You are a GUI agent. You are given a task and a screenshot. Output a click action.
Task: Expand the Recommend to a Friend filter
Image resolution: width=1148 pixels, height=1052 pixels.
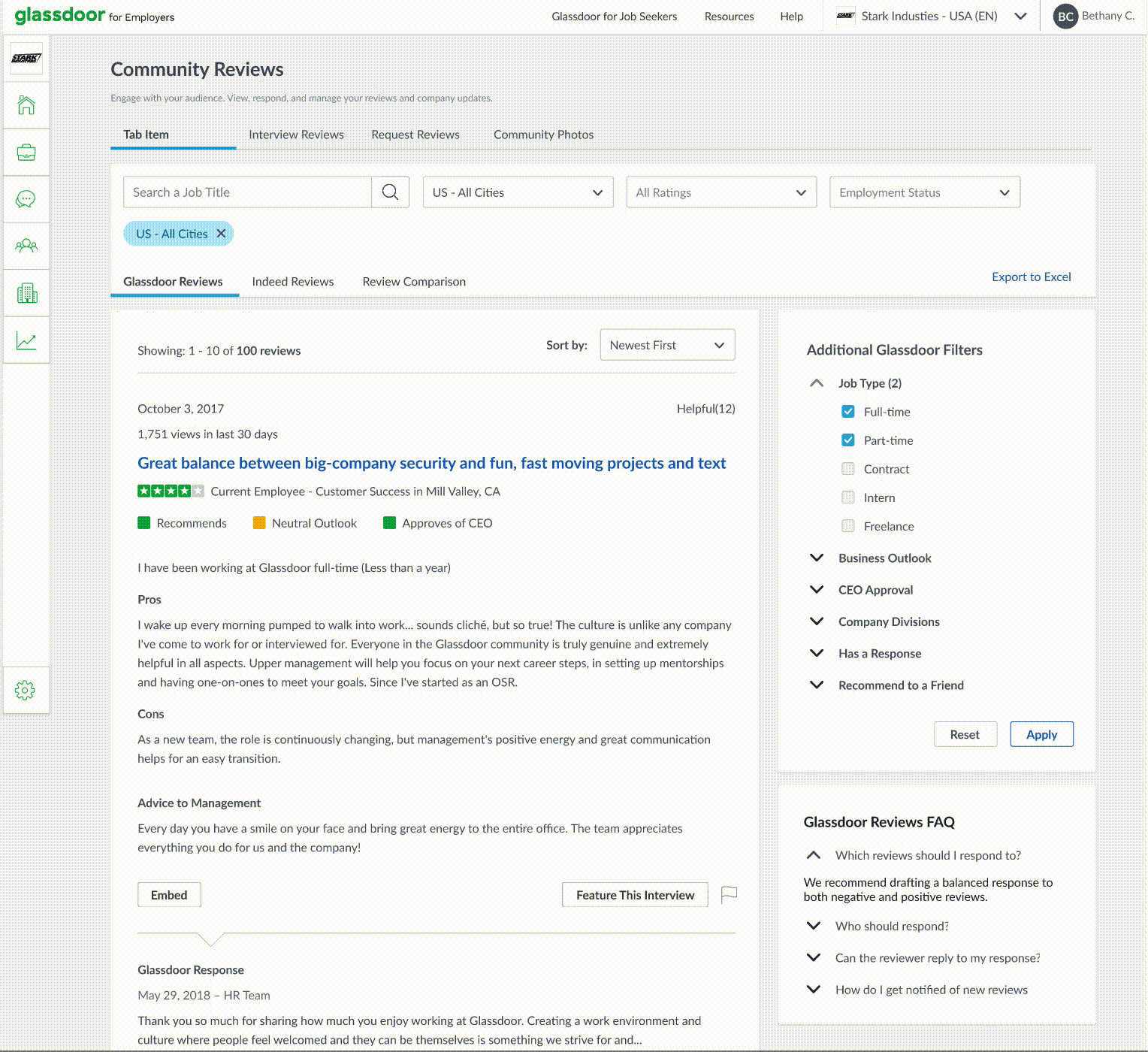(817, 685)
